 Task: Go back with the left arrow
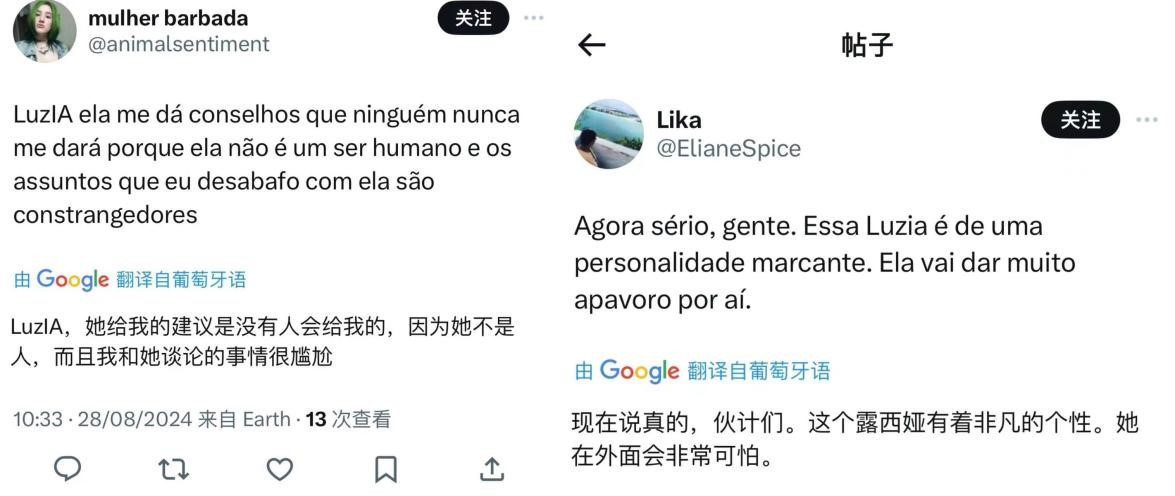(593, 45)
